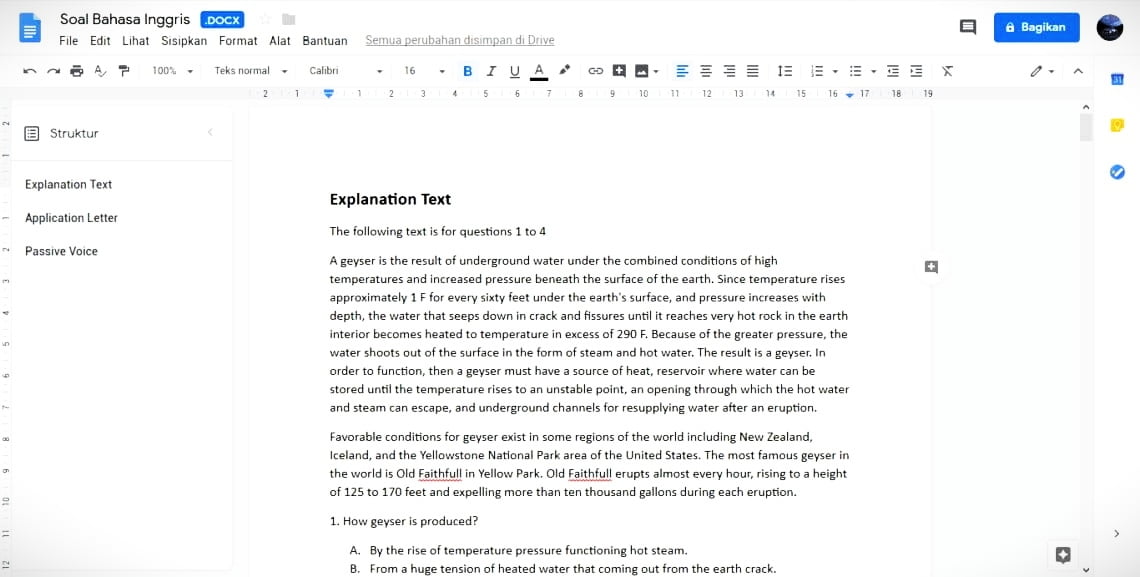Image resolution: width=1140 pixels, height=577 pixels.
Task: Open the Insert link tool
Action: [597, 71]
